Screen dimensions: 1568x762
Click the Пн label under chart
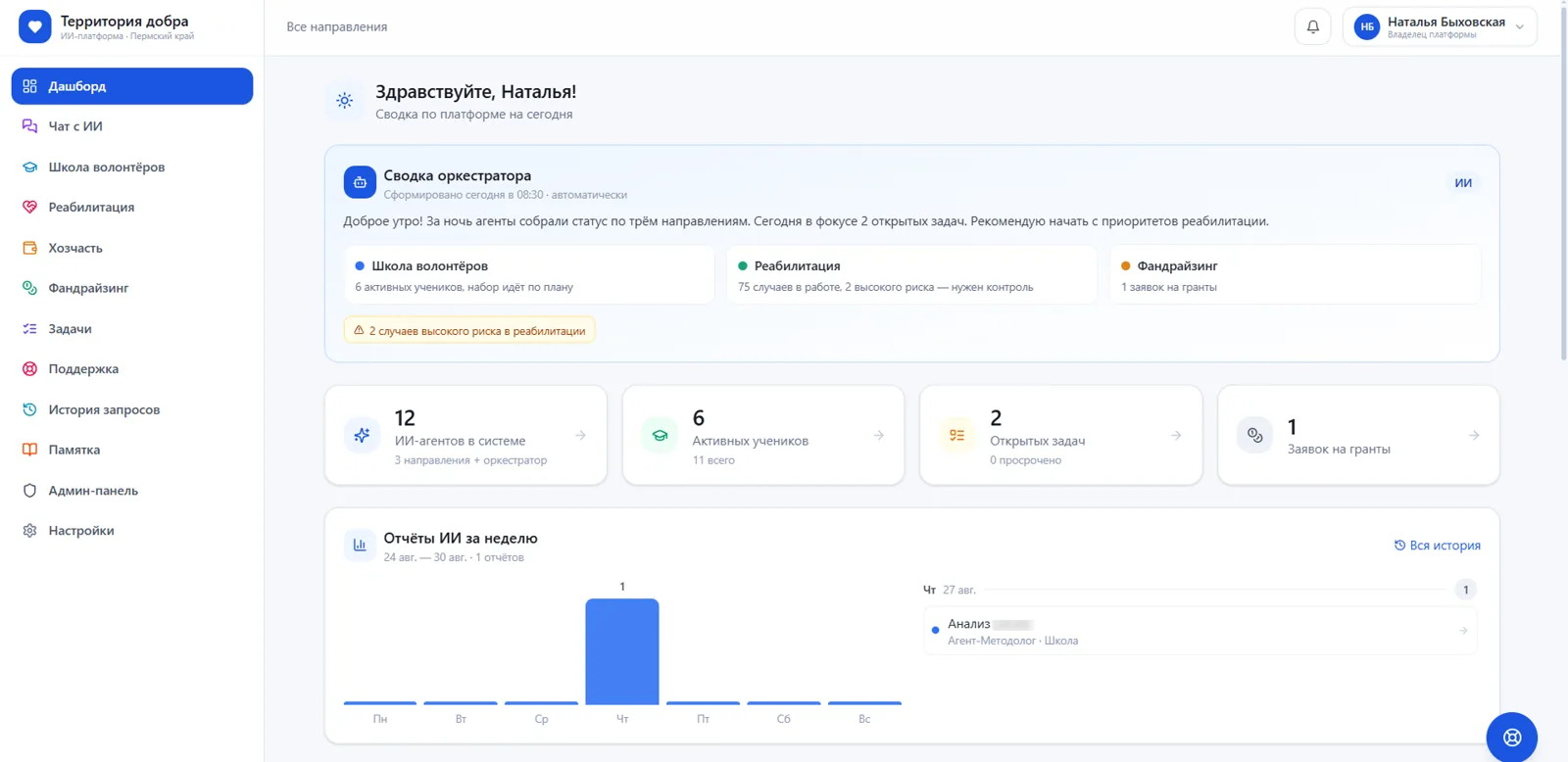point(380,719)
